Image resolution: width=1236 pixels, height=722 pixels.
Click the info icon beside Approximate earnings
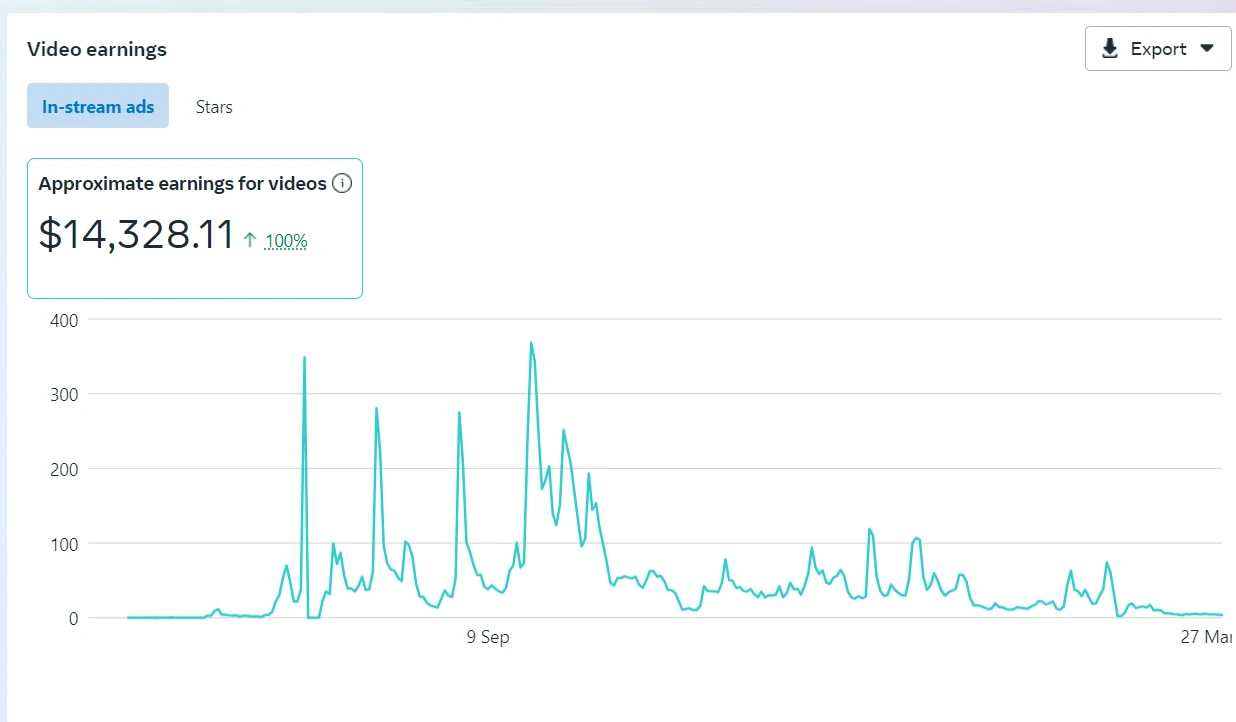(342, 183)
